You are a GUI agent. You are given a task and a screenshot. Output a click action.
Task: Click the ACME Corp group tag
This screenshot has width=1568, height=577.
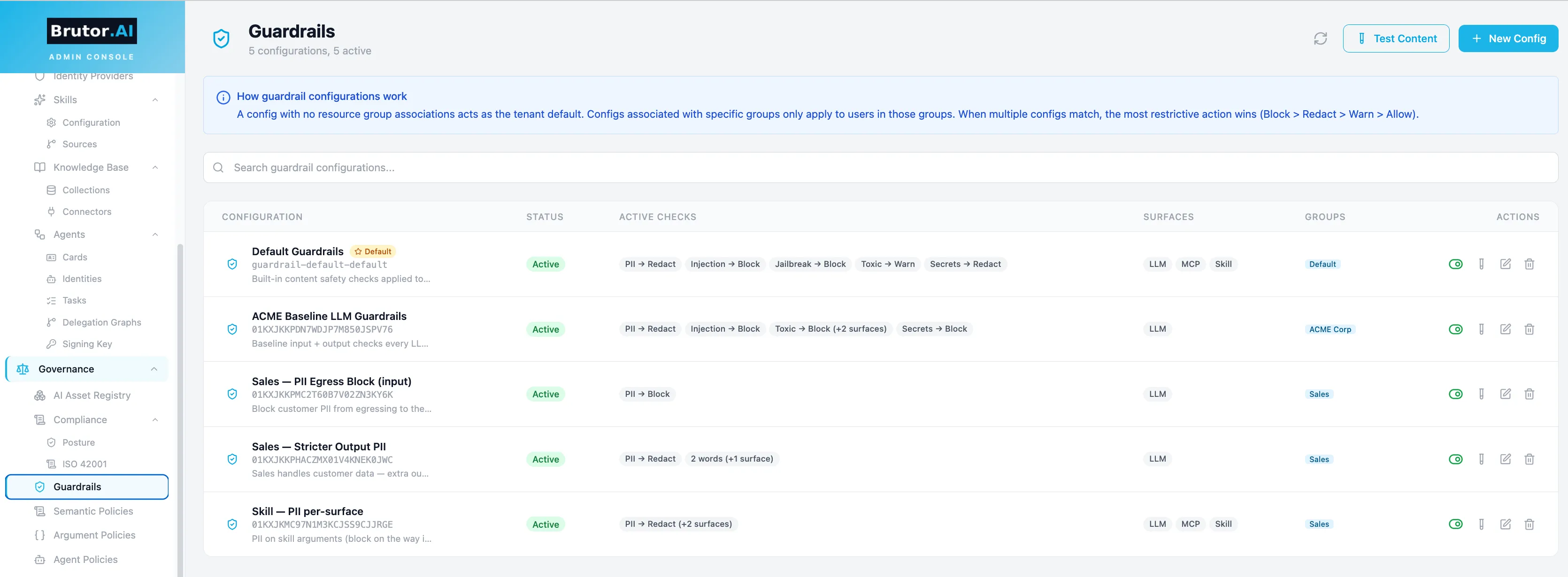point(1330,329)
